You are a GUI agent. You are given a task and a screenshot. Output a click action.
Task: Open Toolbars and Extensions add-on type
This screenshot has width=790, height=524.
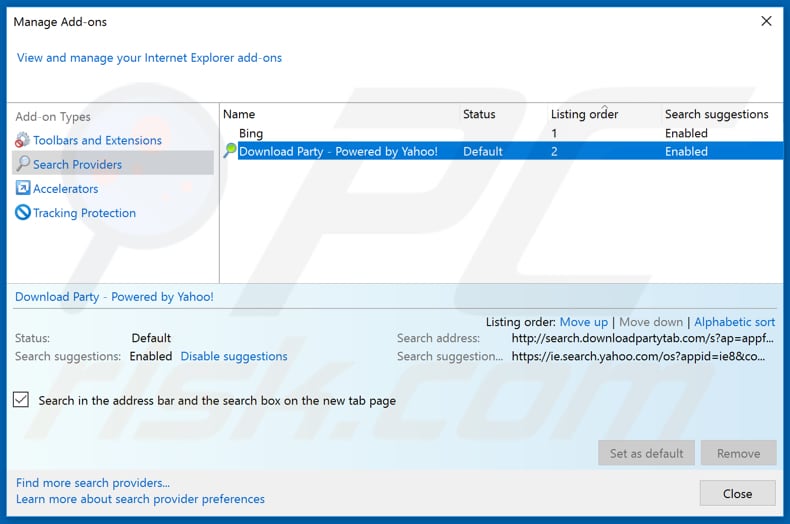[x=97, y=140]
